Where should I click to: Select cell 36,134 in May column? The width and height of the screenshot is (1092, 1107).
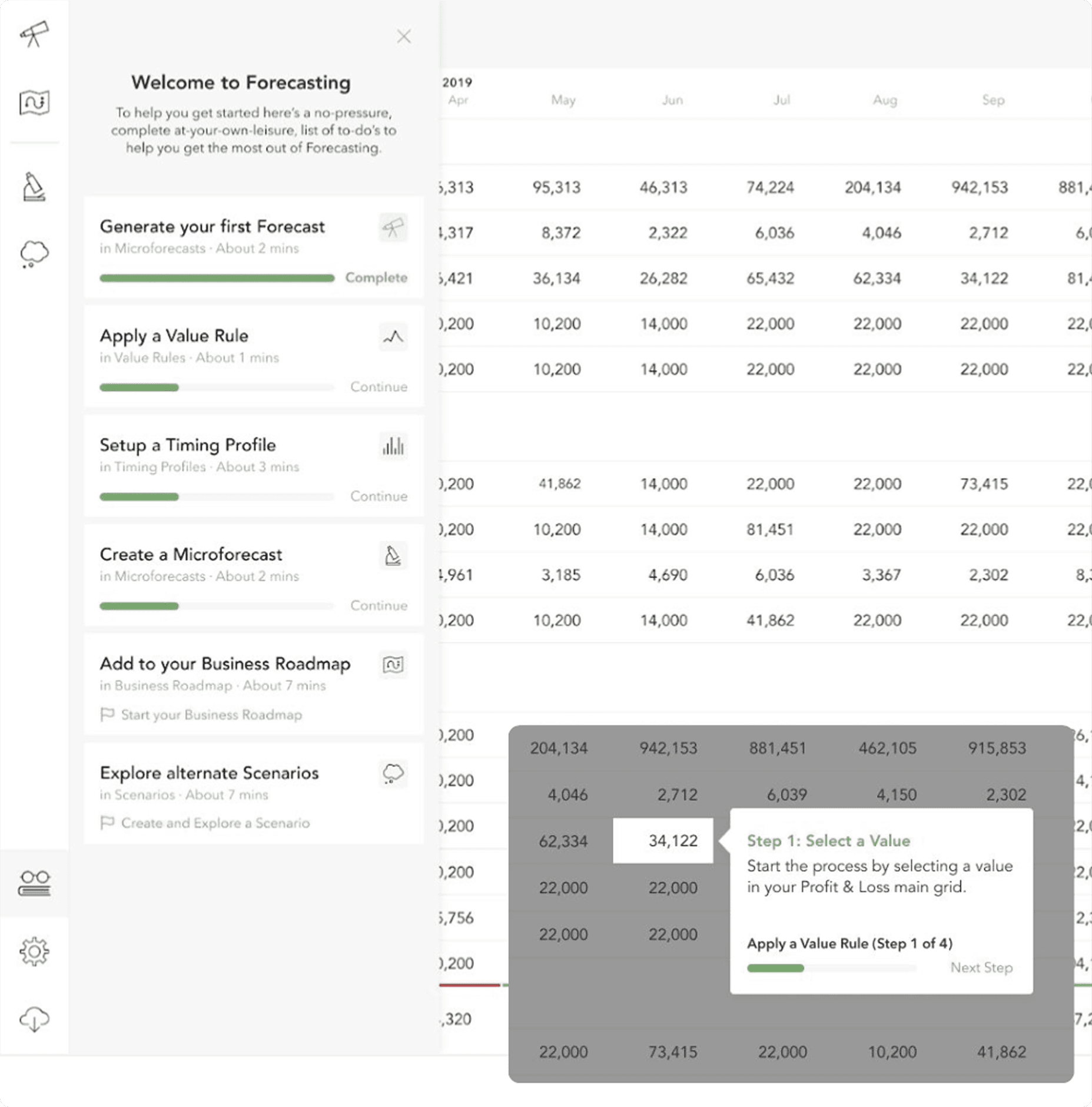pos(556,278)
